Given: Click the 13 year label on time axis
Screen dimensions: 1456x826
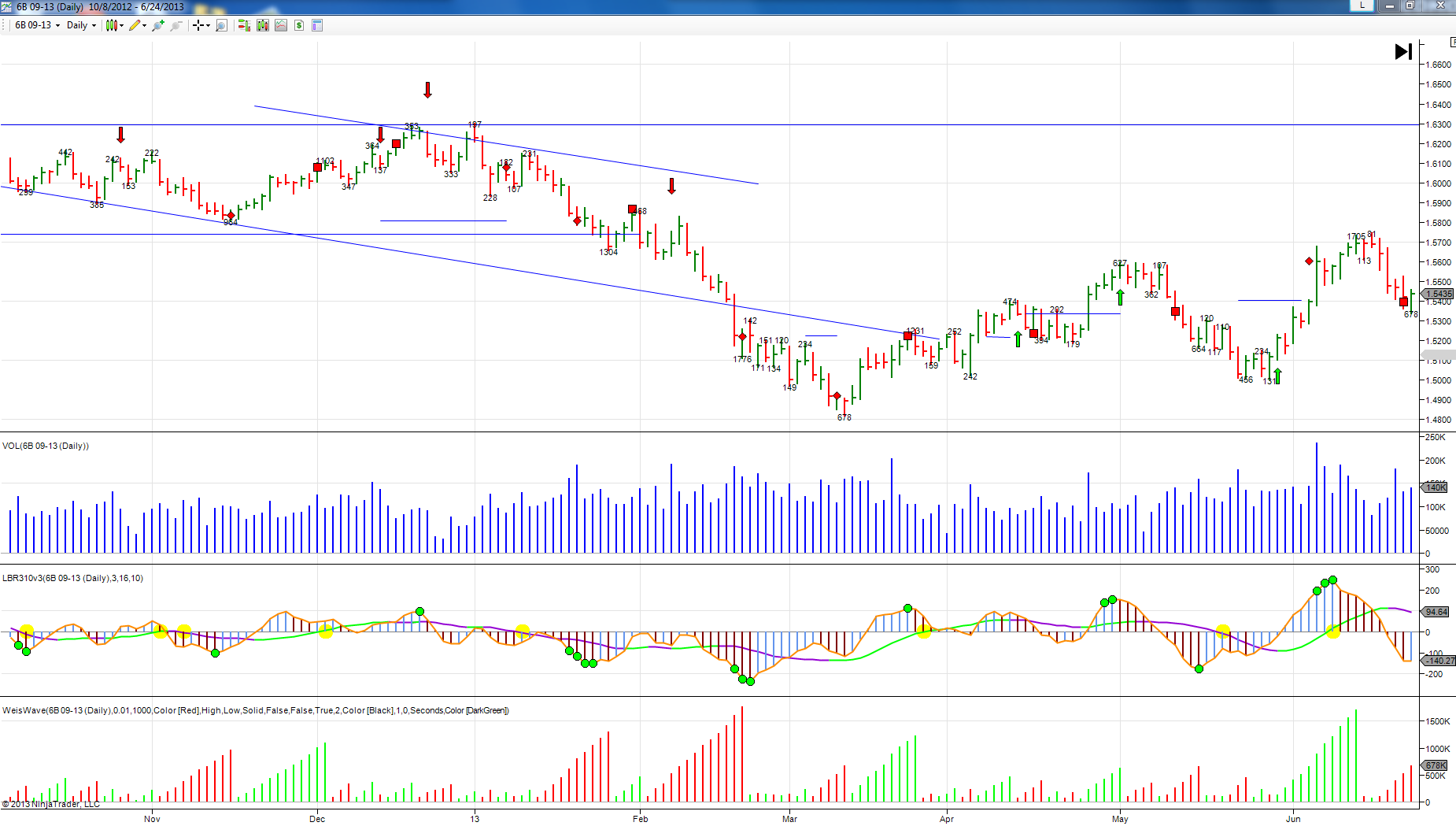Looking at the screenshot, I should tap(475, 819).
